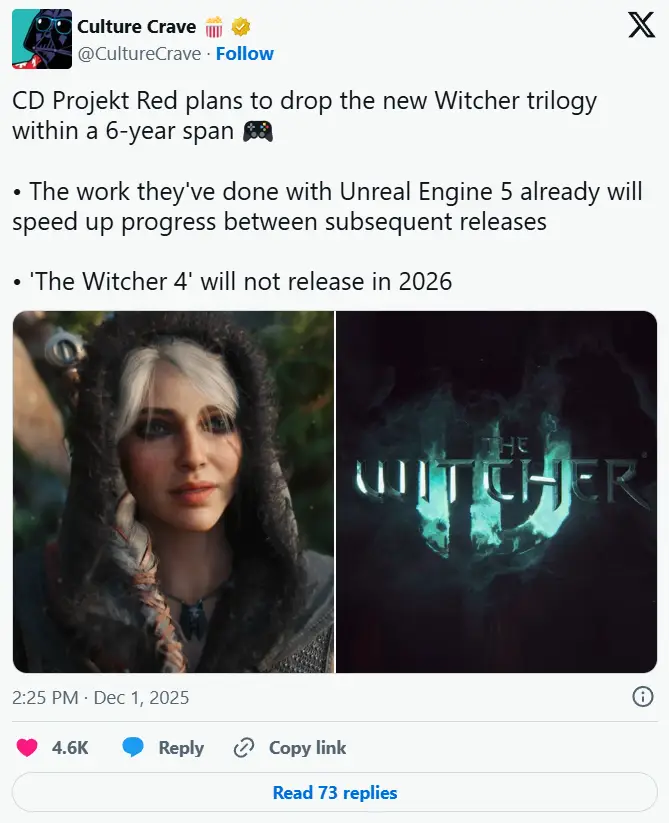This screenshot has height=823, width=669.
Task: Click the popcorn emoji beside name
Action: pos(214,27)
